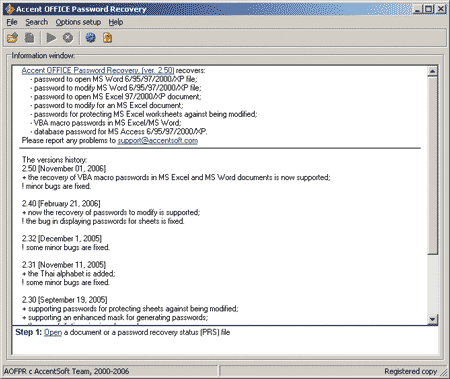Image resolution: width=450 pixels, height=379 pixels.
Task: Click the 'Information window:' group label
Action: (43, 56)
